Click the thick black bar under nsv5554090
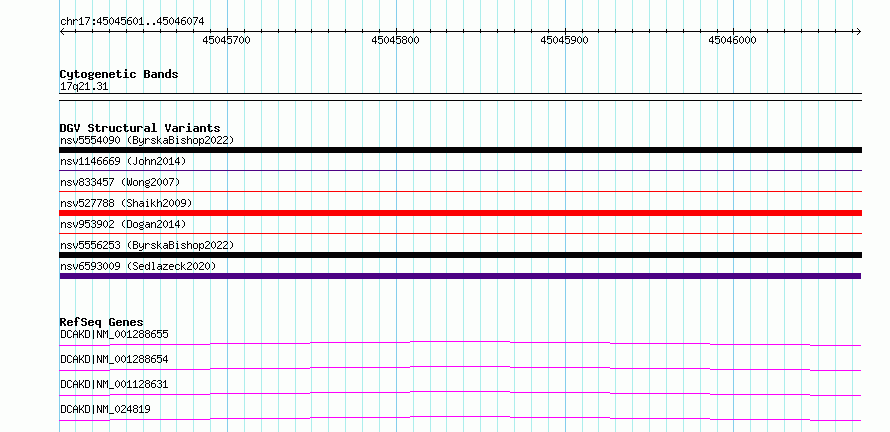 tap(460, 150)
